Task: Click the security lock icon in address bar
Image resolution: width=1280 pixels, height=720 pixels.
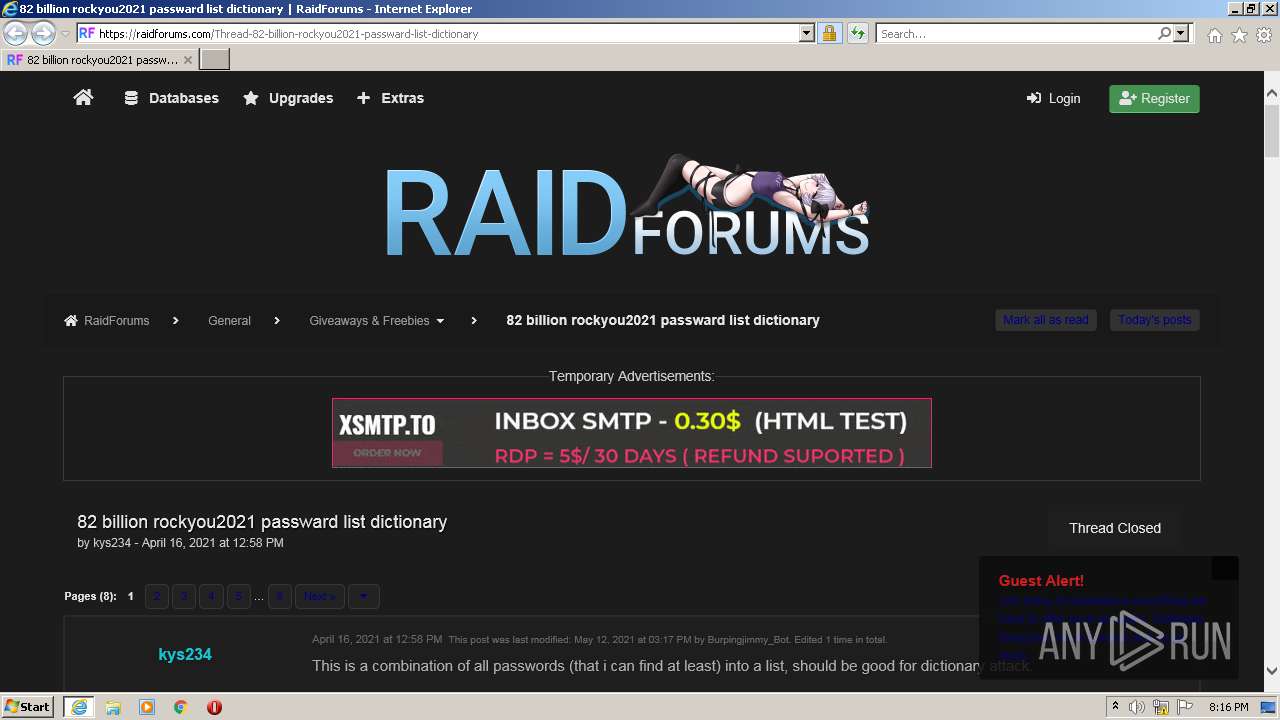Action: pos(829,33)
